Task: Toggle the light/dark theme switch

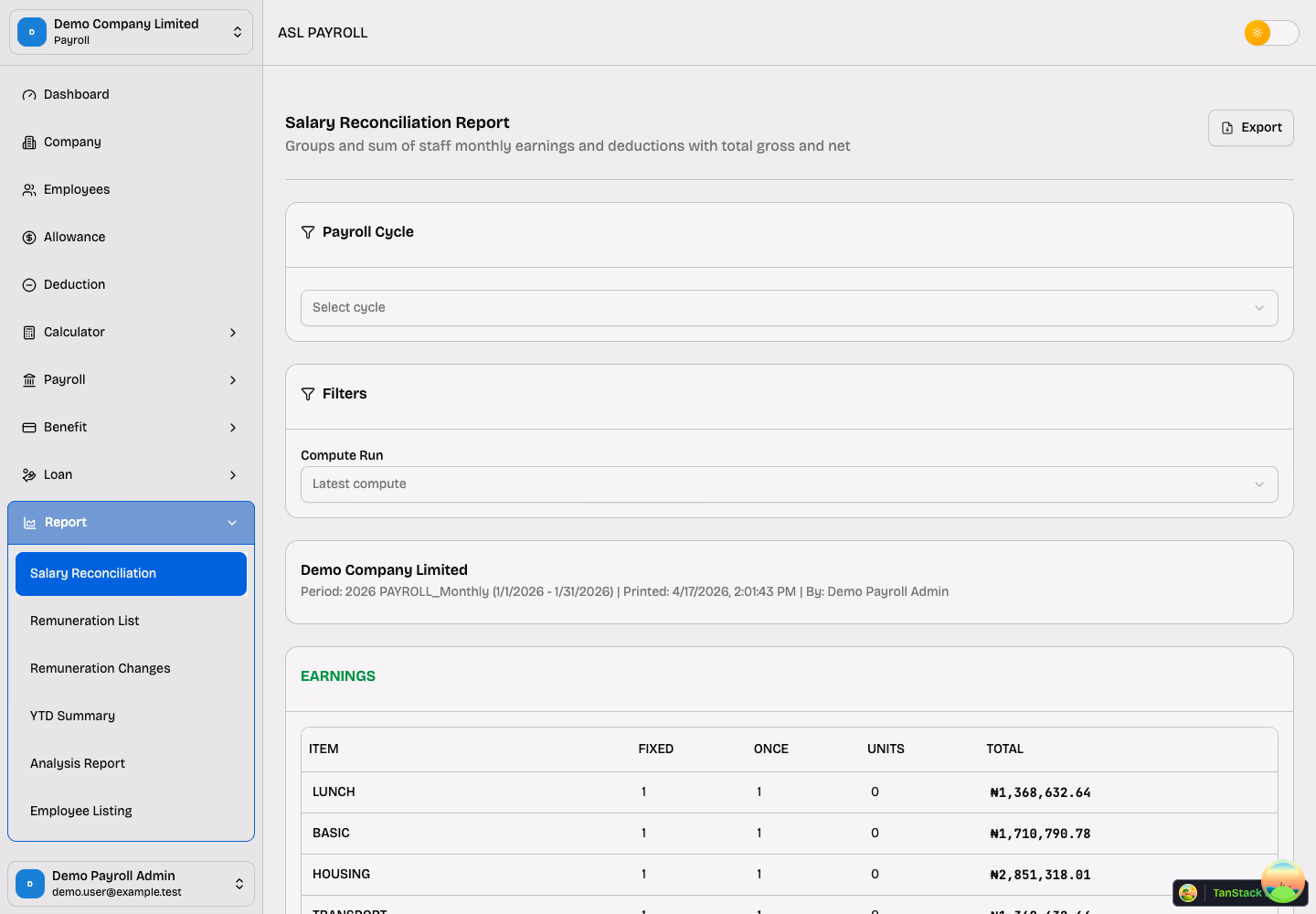Action: click(x=1271, y=32)
